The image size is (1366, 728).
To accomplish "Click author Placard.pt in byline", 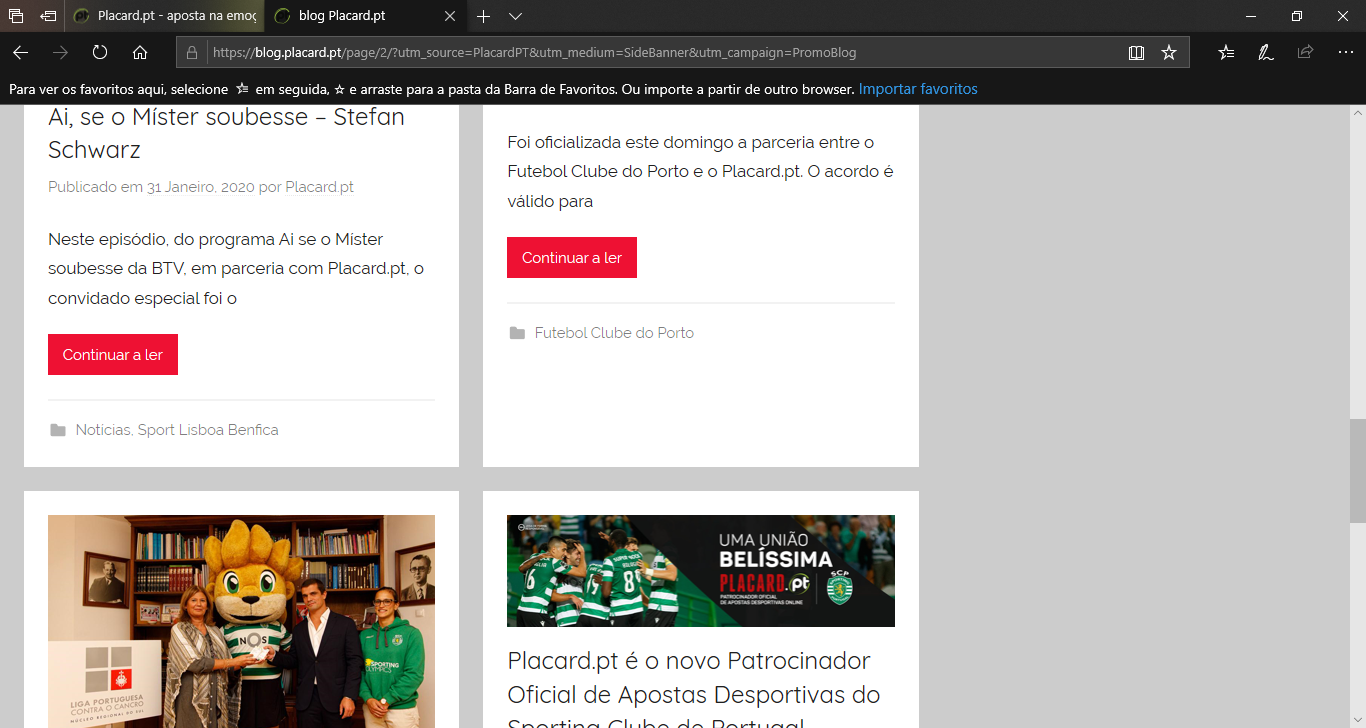I will coord(319,187).
